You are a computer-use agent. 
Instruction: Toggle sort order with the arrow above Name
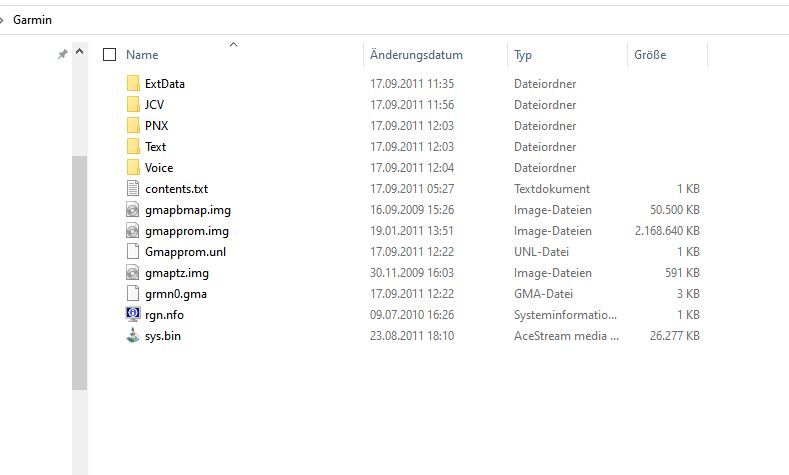[x=233, y=45]
